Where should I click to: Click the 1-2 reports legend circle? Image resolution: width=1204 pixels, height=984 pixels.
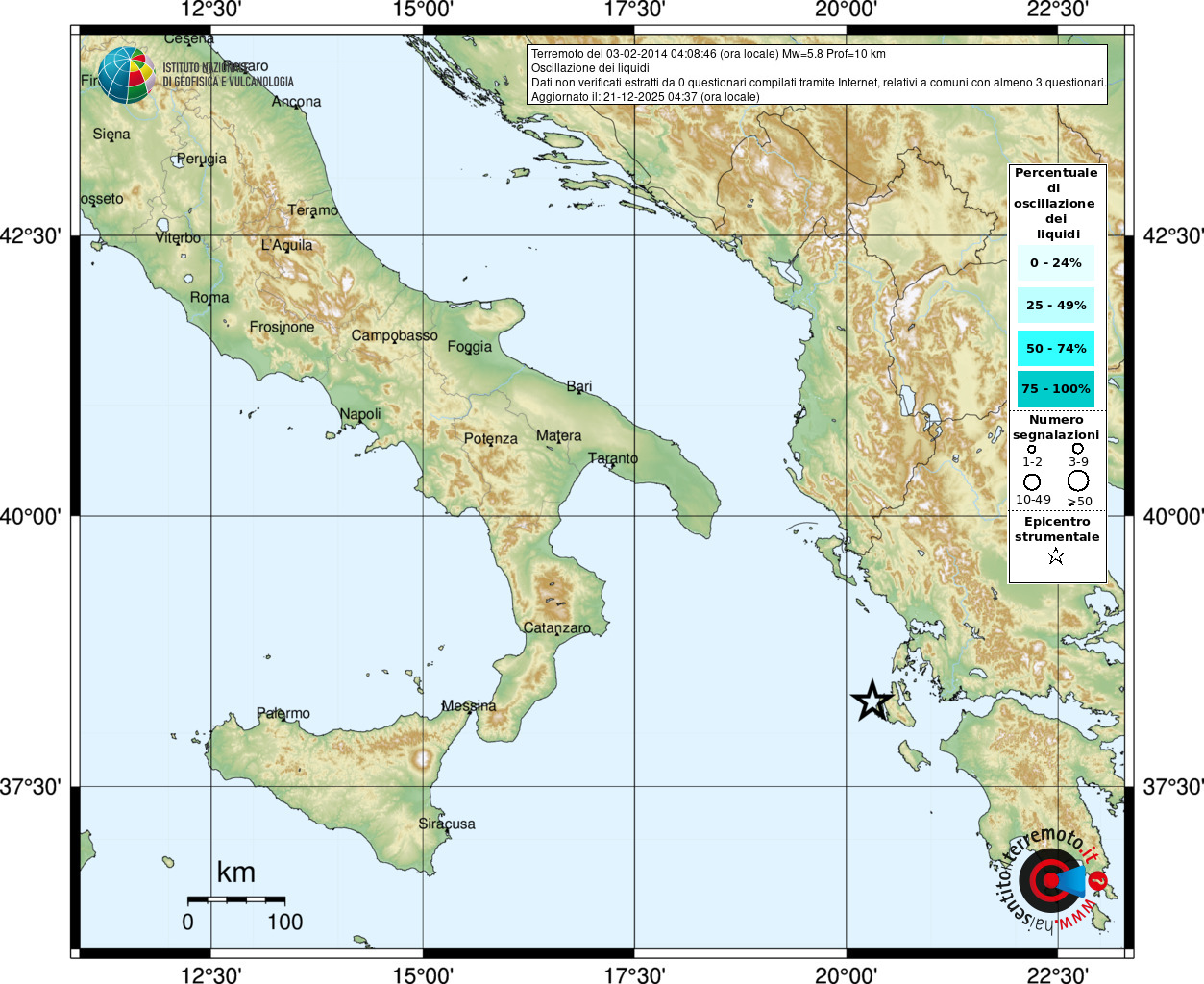point(1032,449)
